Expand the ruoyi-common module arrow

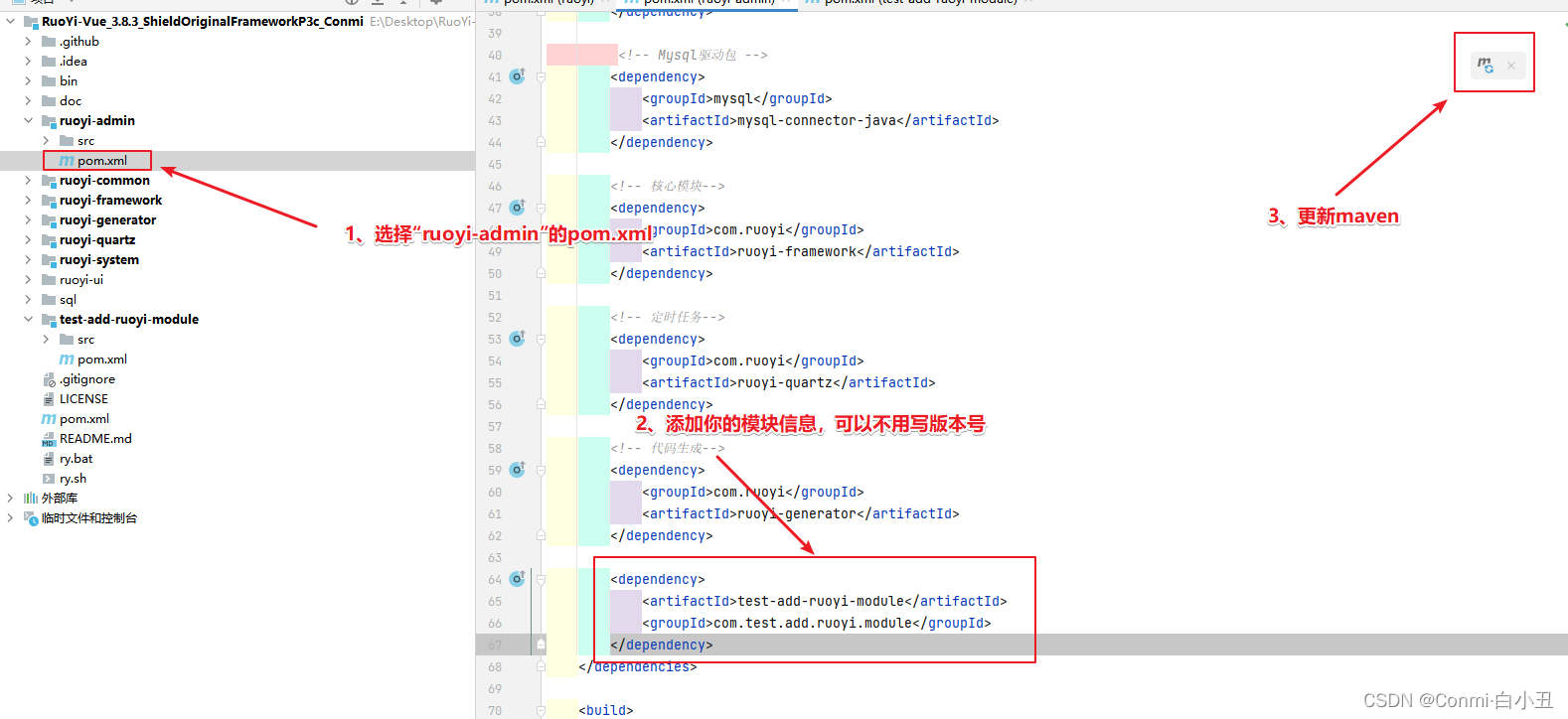pos(28,180)
